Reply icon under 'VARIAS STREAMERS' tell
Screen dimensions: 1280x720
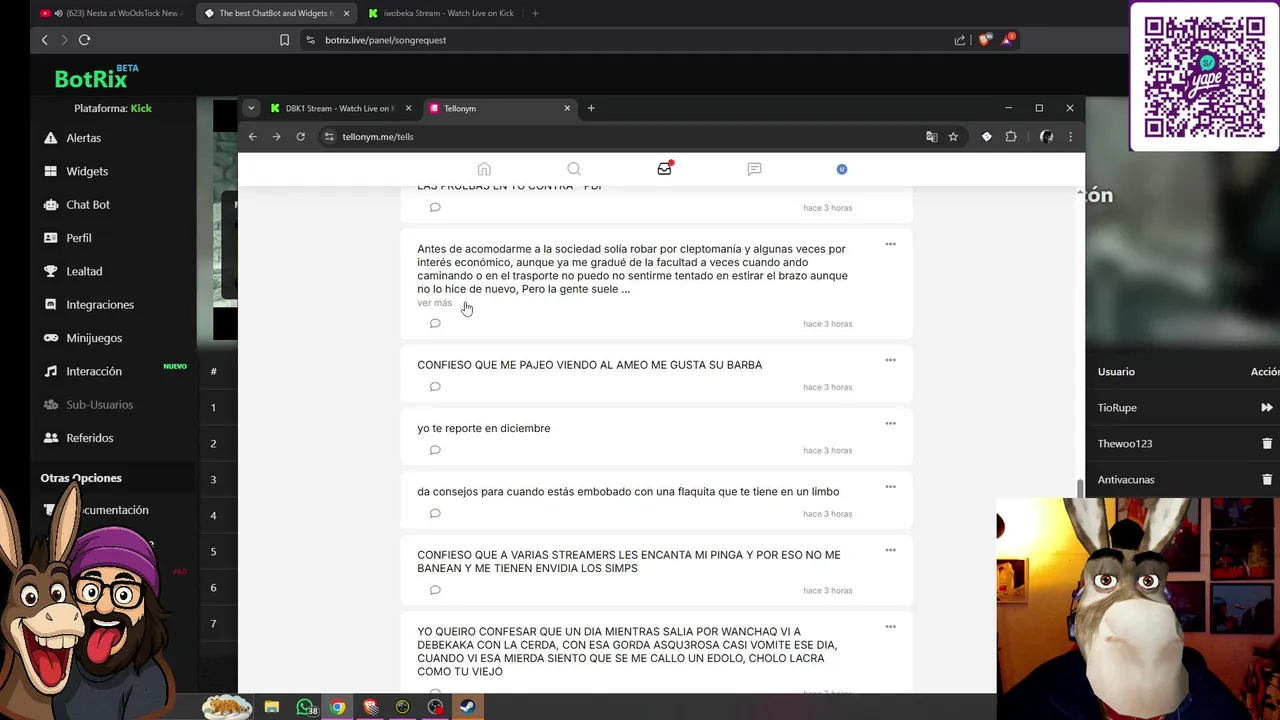(x=435, y=590)
